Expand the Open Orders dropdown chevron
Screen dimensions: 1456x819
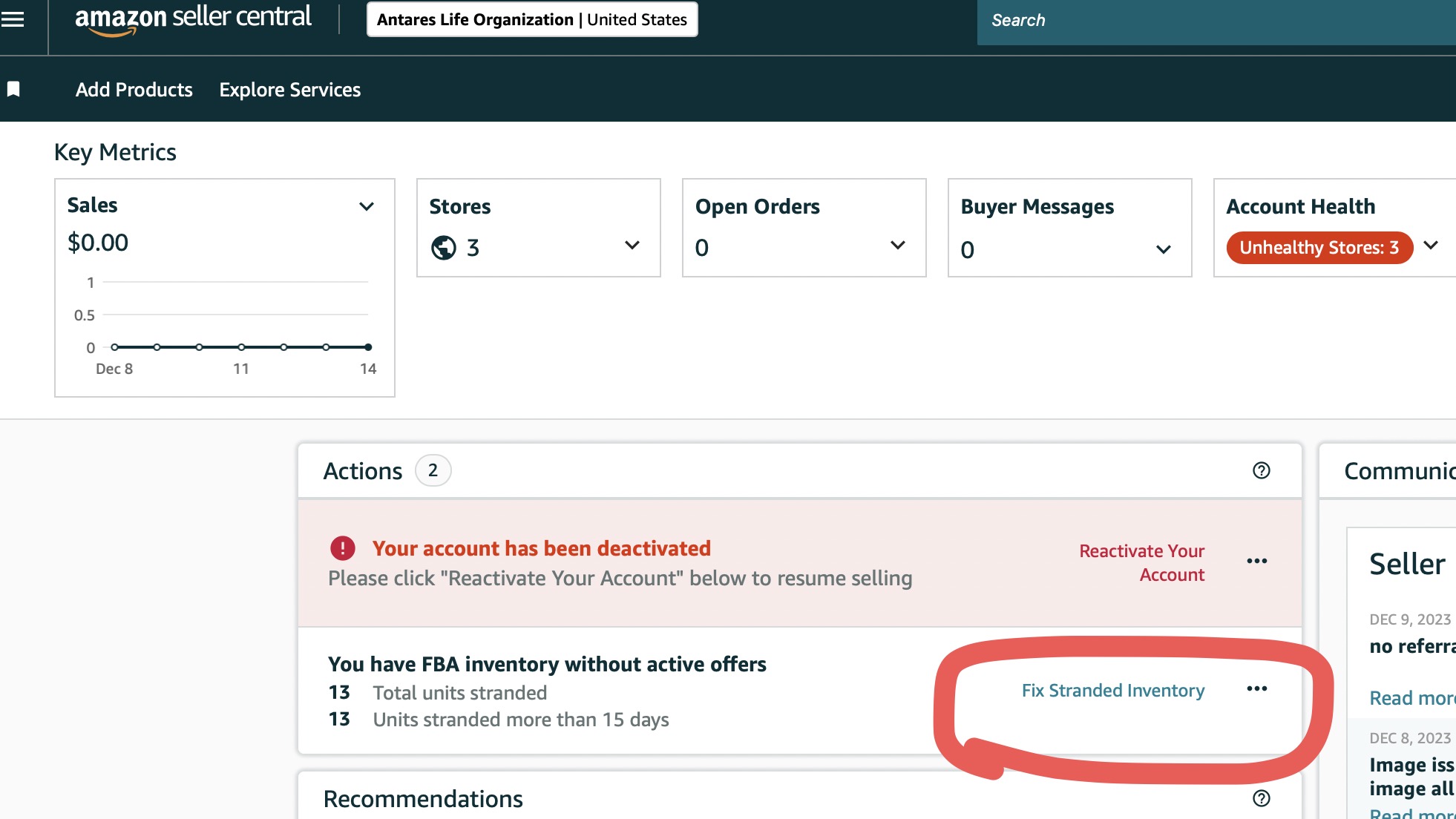pyautogui.click(x=898, y=246)
